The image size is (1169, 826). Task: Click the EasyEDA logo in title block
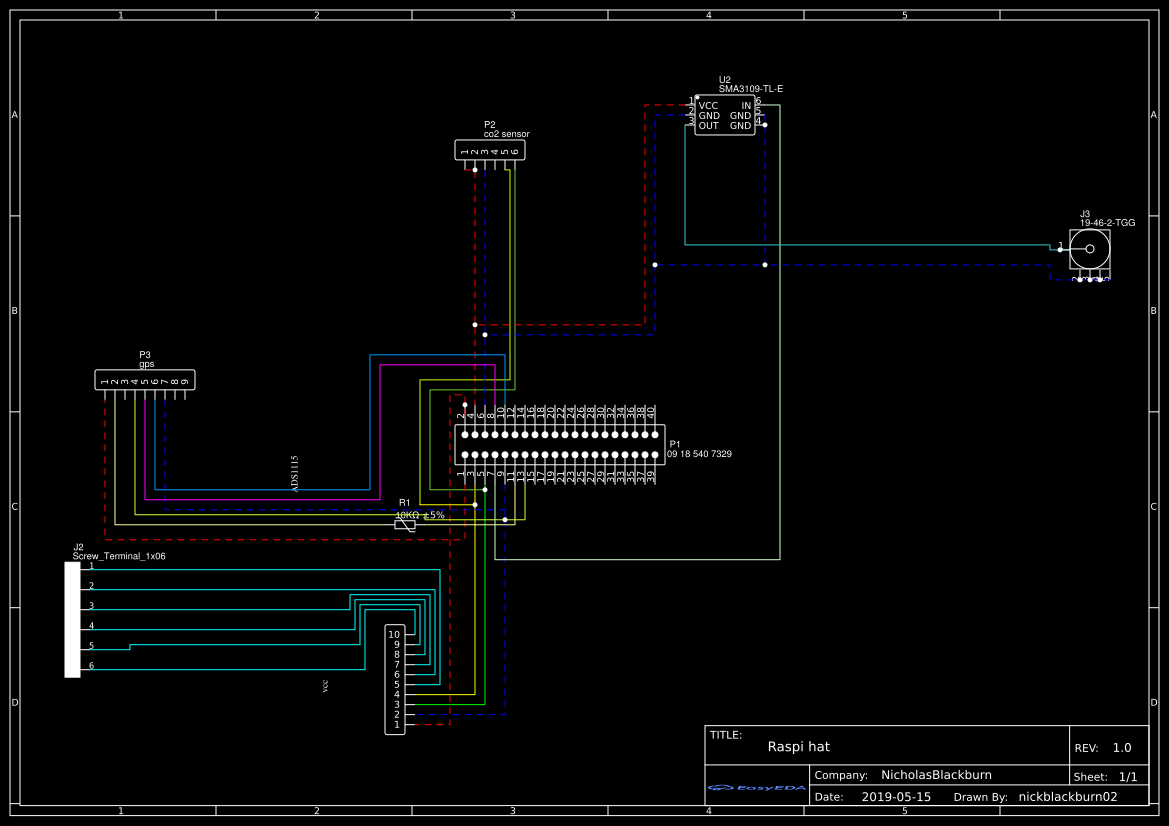[757, 789]
